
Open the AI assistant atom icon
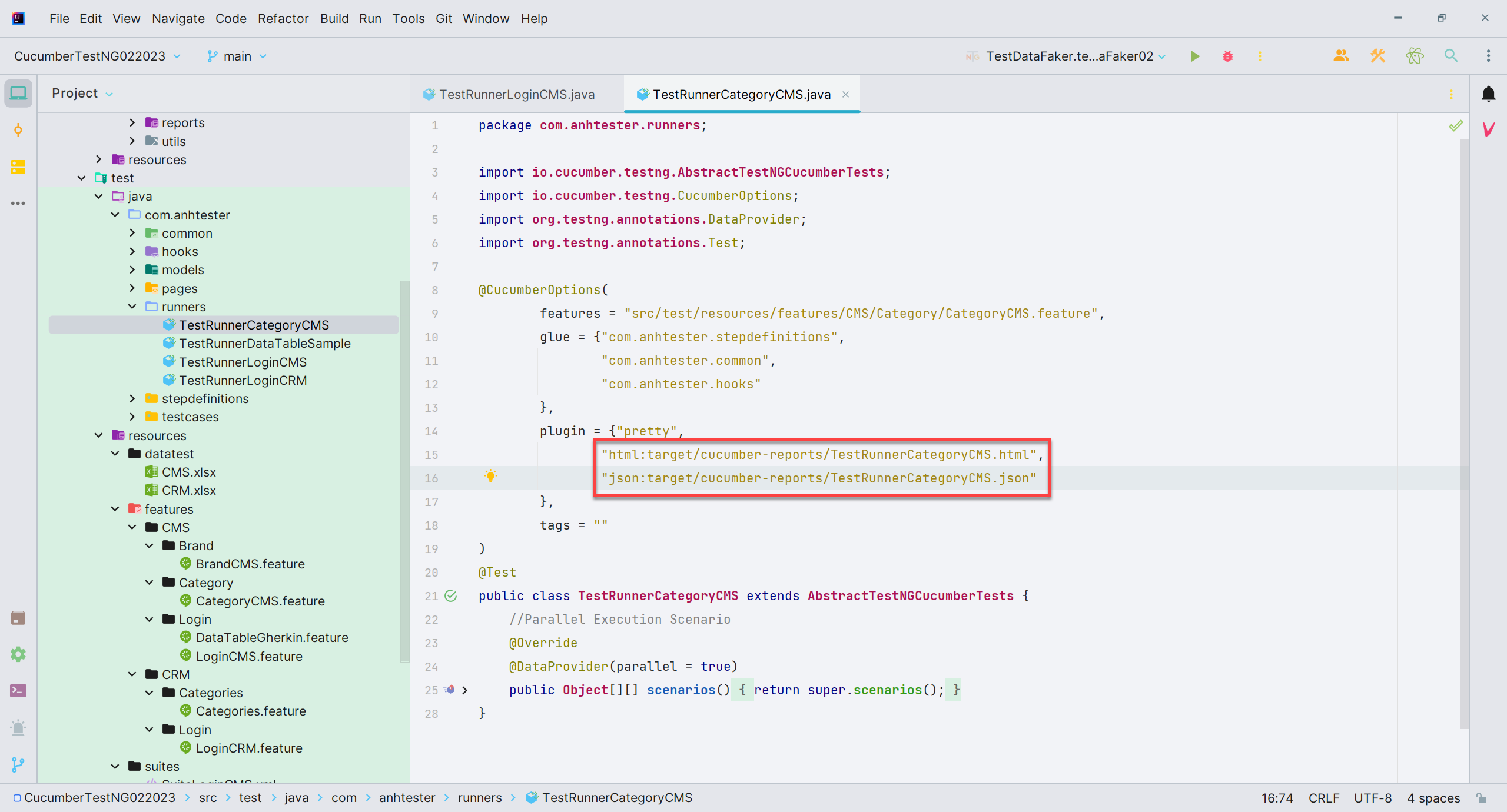point(1415,56)
